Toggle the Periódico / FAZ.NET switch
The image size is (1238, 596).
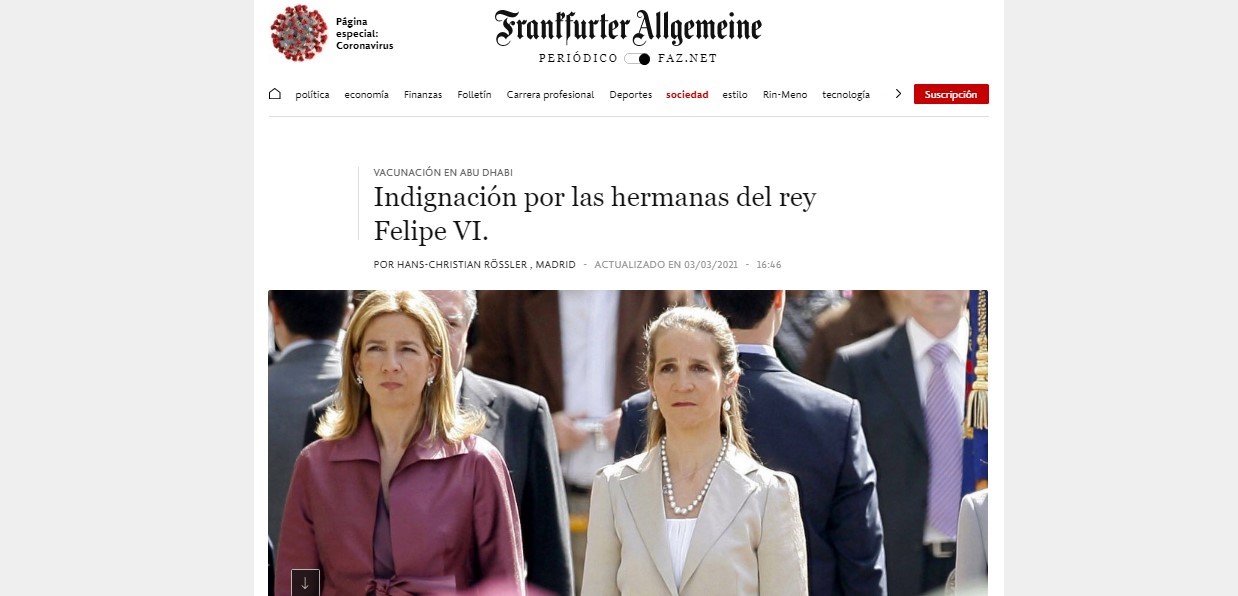tap(637, 59)
